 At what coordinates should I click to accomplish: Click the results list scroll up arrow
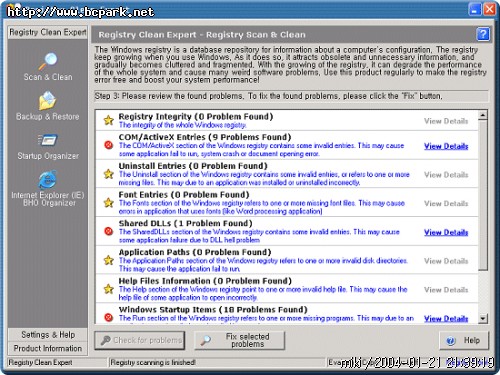483,115
